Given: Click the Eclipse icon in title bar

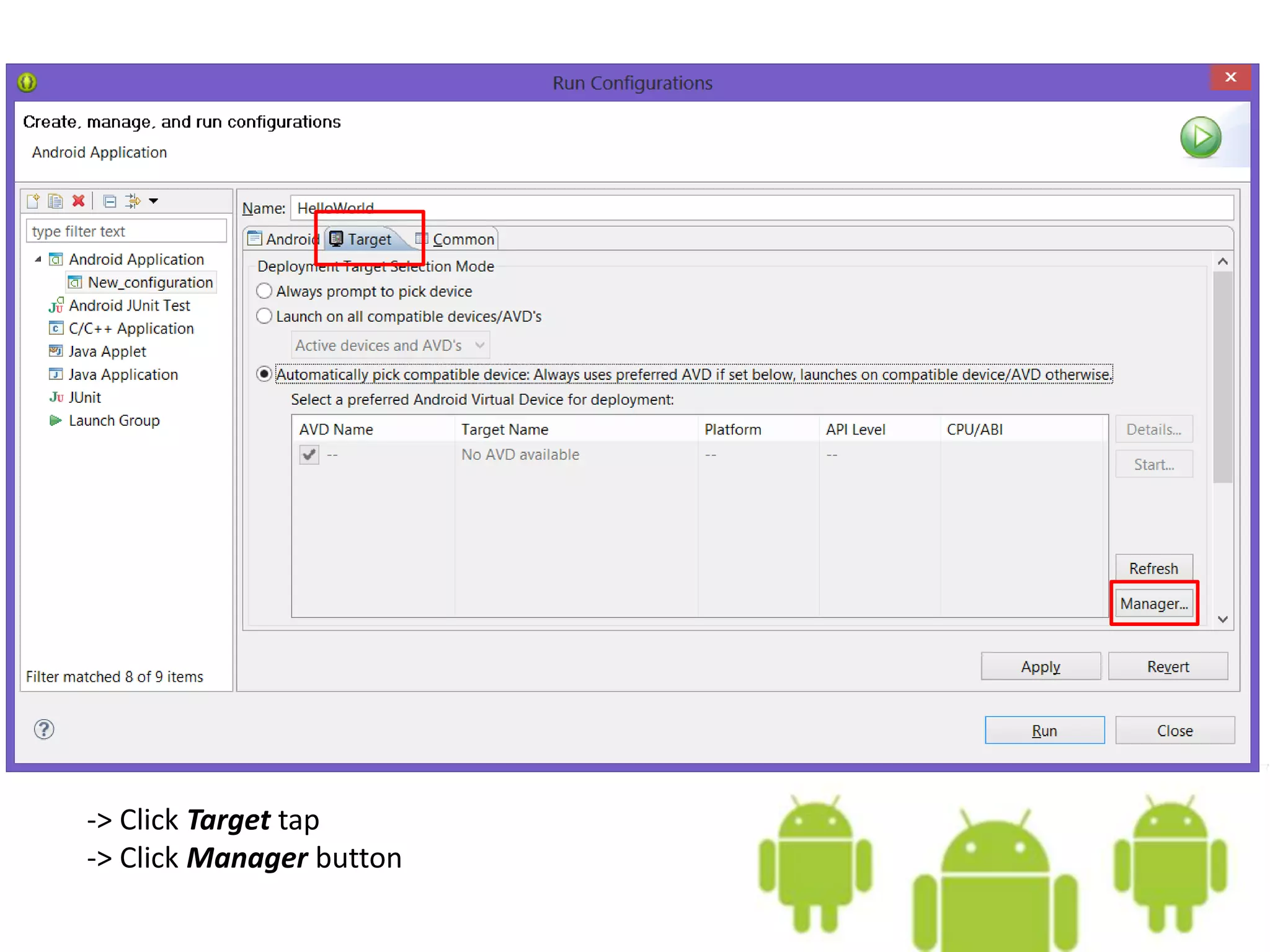Looking at the screenshot, I should click(x=27, y=82).
